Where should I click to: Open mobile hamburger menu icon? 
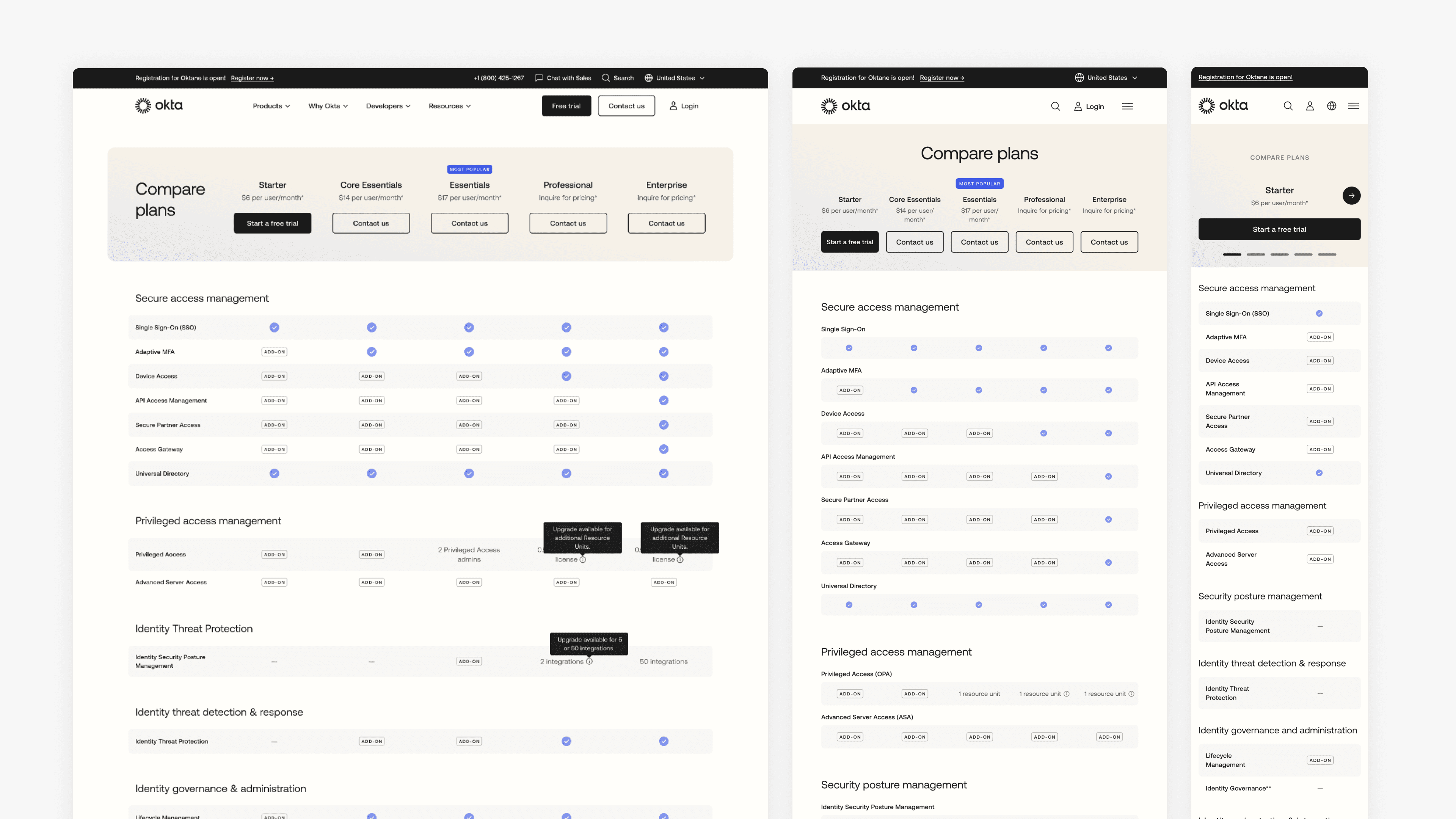tap(1353, 106)
